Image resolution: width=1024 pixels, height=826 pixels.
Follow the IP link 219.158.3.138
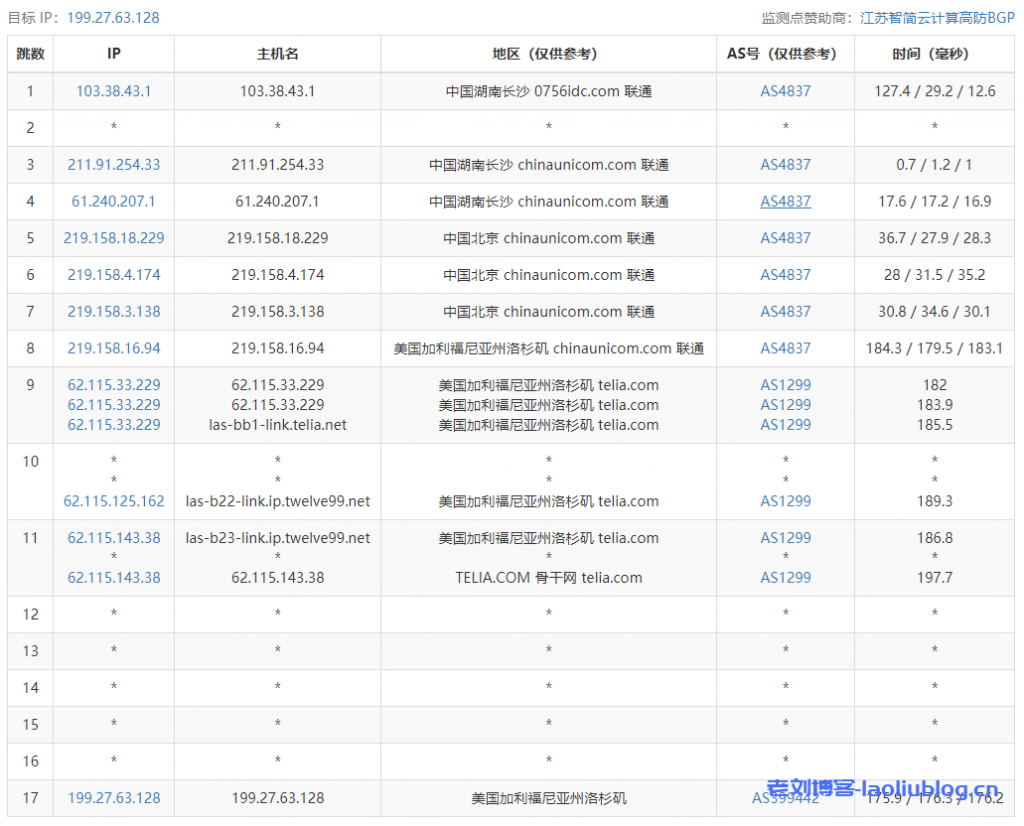click(x=114, y=312)
